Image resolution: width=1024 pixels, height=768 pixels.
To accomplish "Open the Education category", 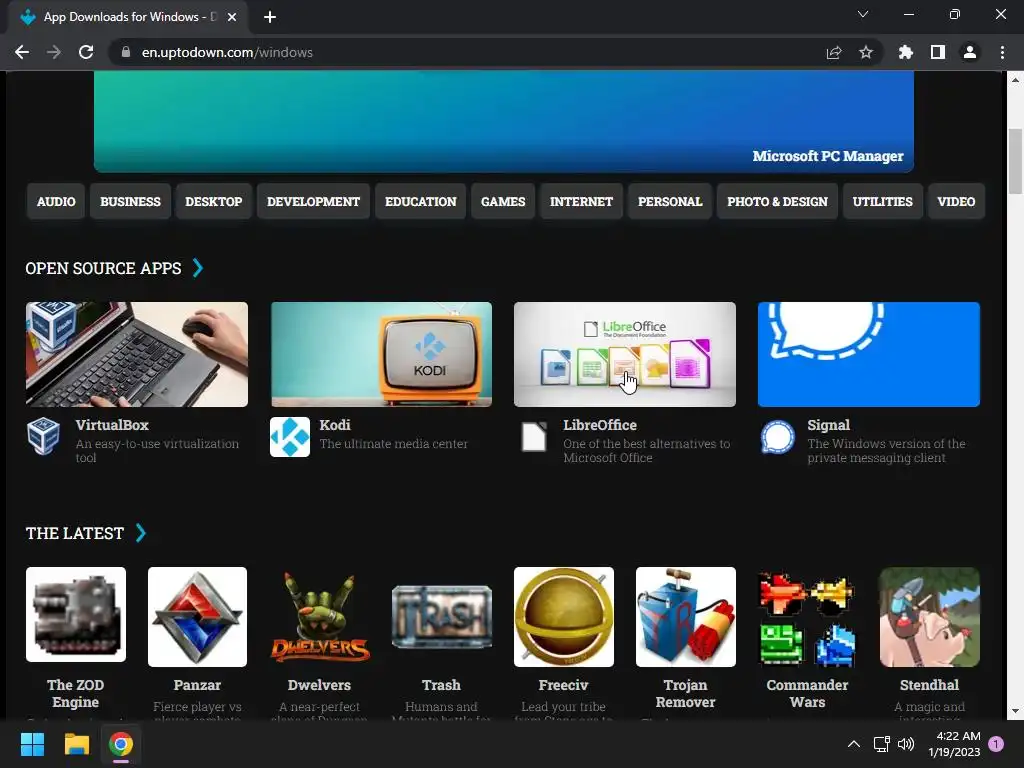I will click(x=421, y=202).
